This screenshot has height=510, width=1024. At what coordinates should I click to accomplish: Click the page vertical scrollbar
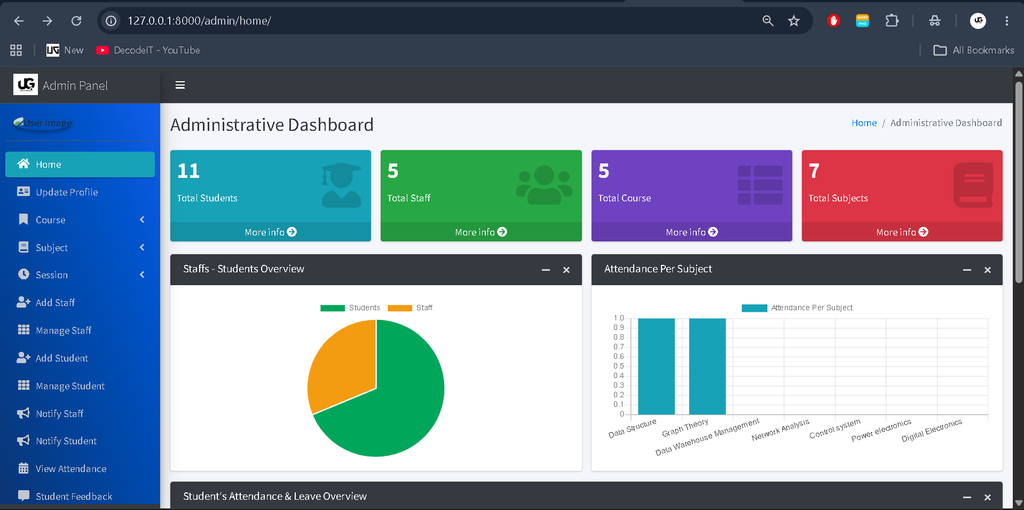pyautogui.click(x=1019, y=183)
